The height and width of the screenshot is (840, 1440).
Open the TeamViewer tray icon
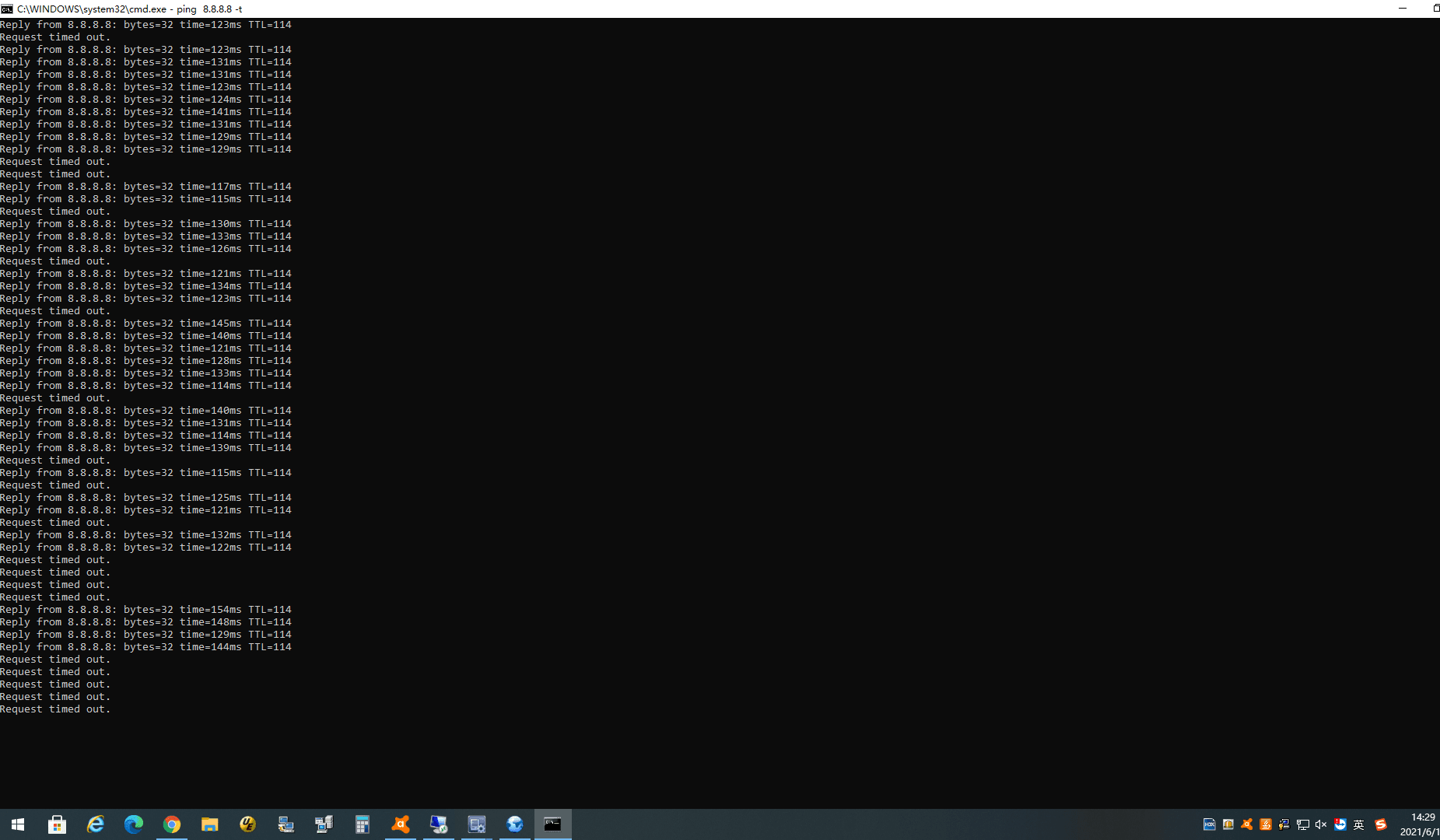pos(1340,824)
